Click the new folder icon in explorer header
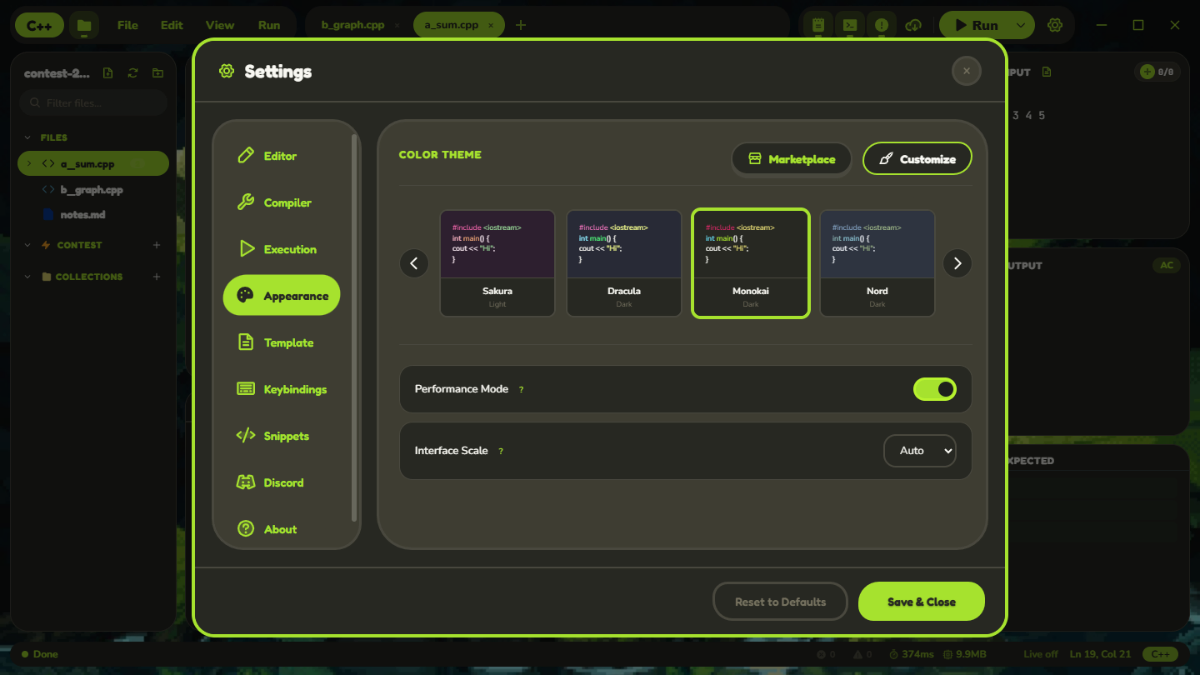This screenshot has height=675, width=1200. (x=158, y=73)
